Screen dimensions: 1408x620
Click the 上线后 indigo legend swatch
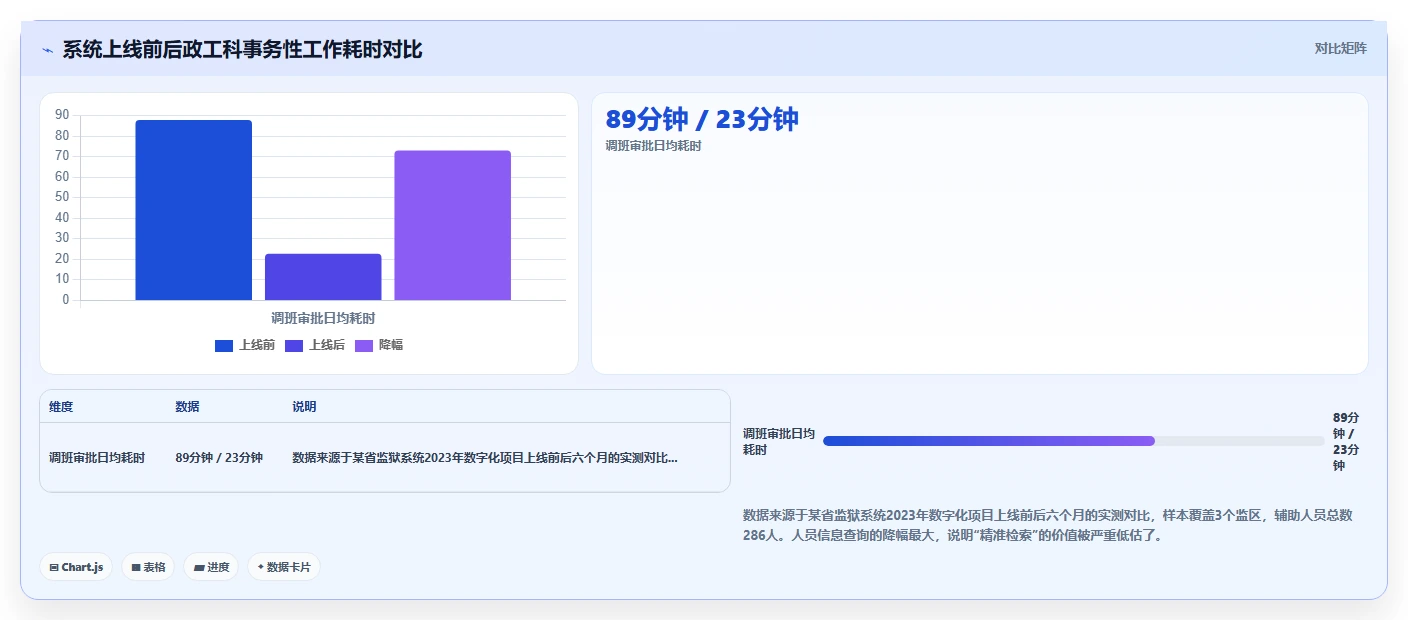coord(294,345)
